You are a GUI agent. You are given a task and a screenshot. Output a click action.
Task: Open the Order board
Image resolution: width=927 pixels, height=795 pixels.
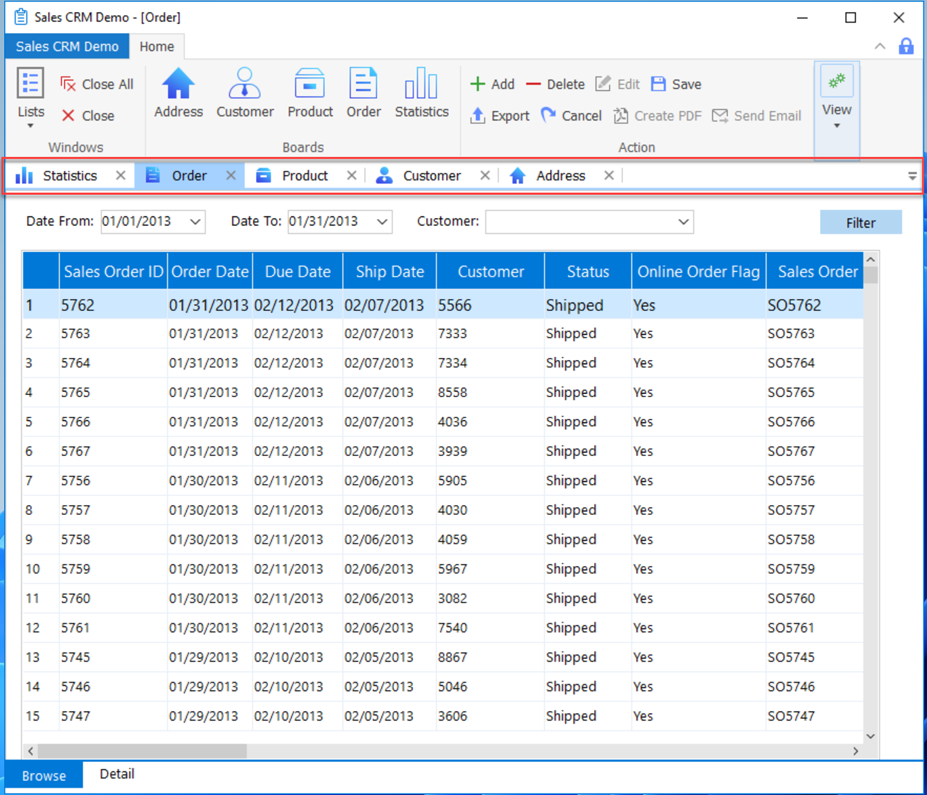(363, 95)
